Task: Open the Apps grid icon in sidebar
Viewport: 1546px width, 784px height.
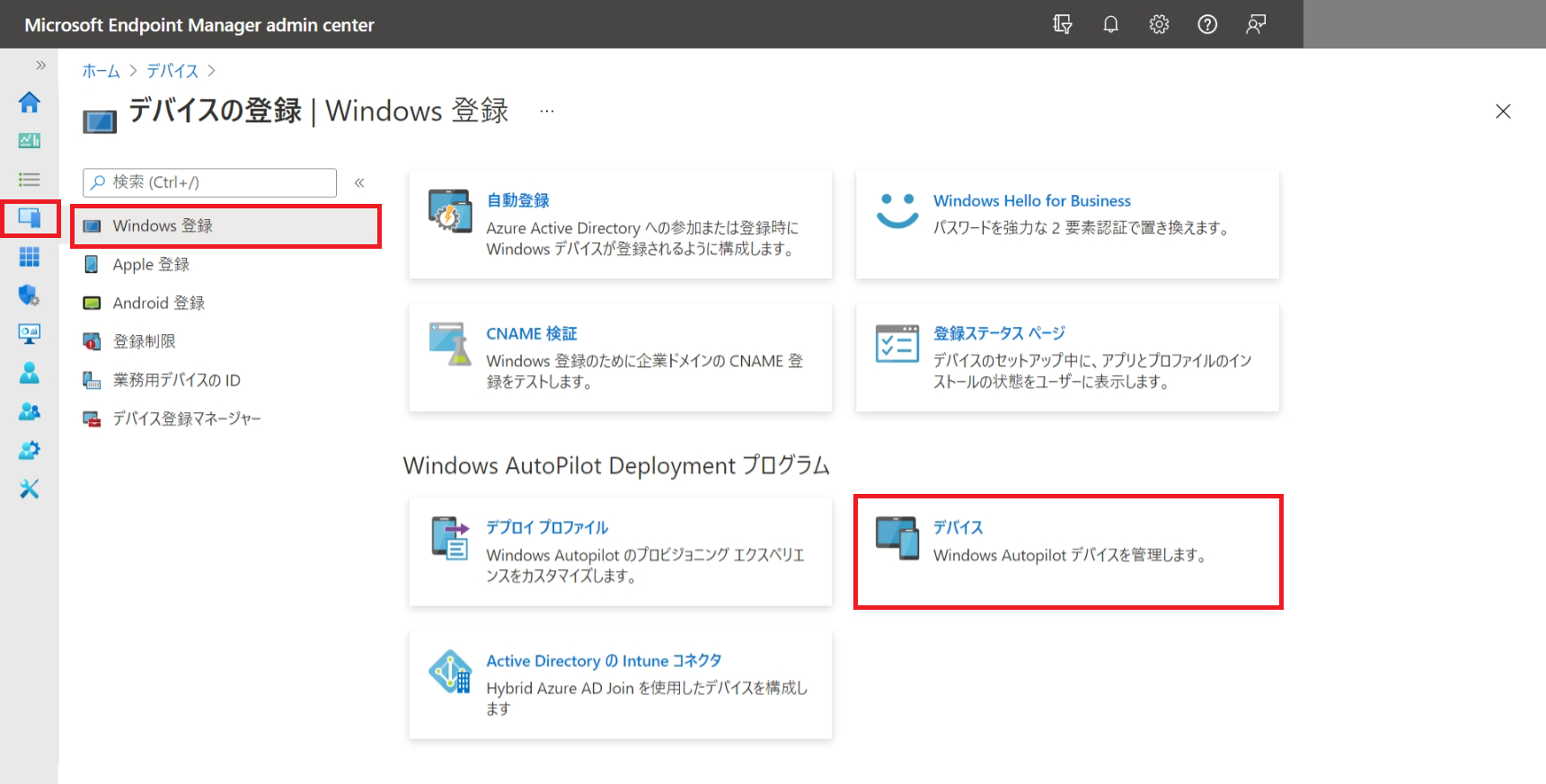Action: pyautogui.click(x=29, y=257)
